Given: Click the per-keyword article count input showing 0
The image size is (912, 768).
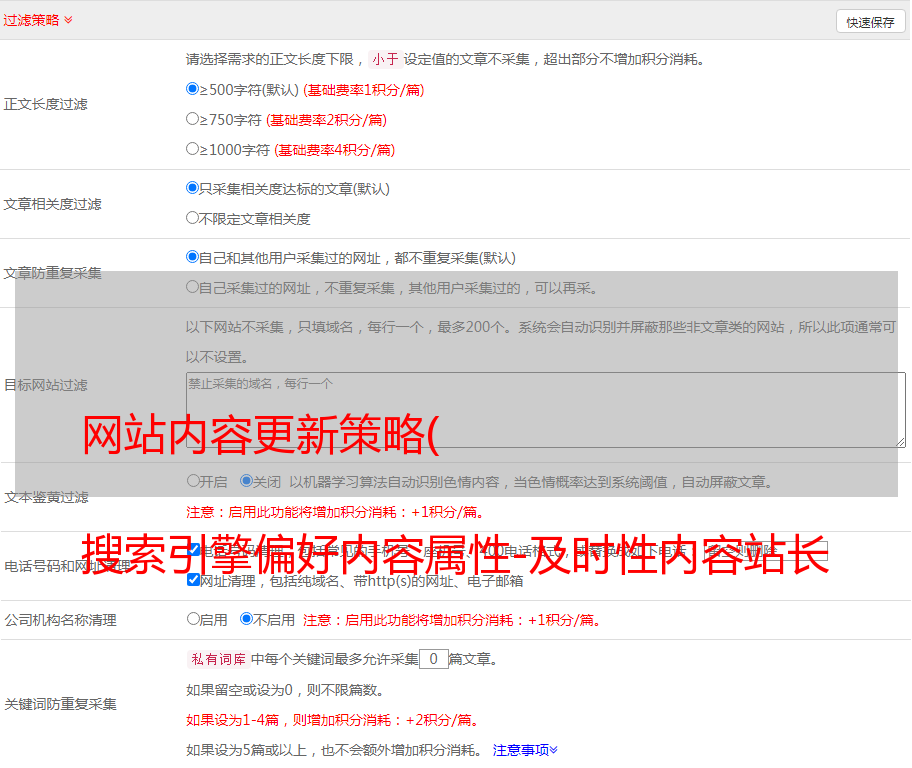Looking at the screenshot, I should tap(433, 659).
